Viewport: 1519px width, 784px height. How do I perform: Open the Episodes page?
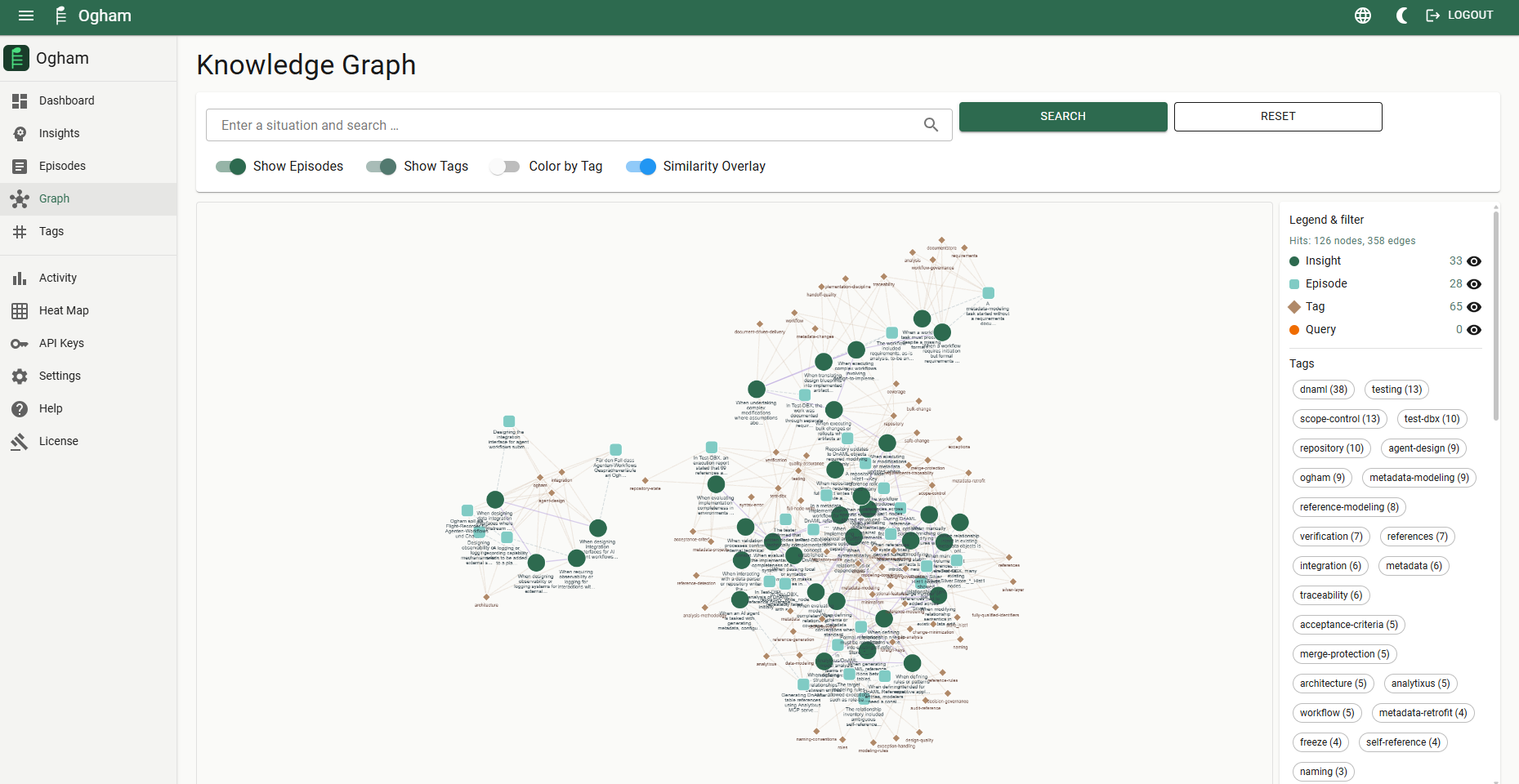point(88,166)
